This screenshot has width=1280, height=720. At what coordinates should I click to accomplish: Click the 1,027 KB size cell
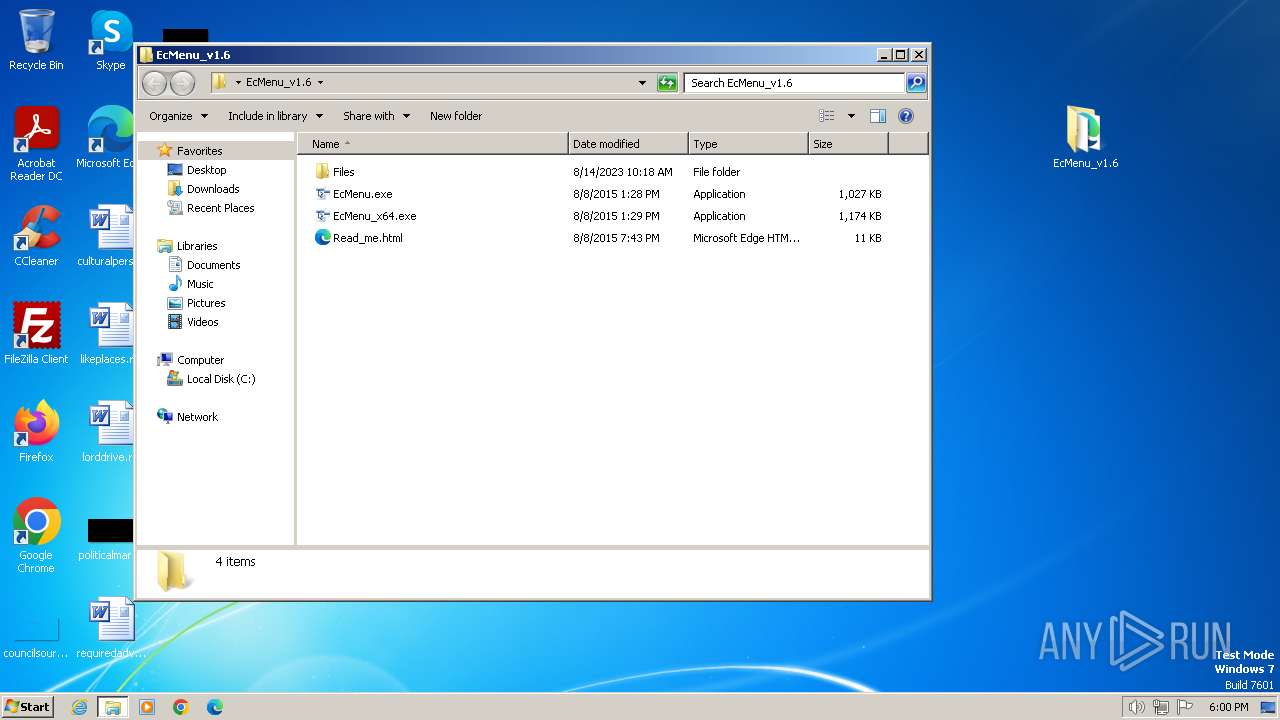coord(859,194)
